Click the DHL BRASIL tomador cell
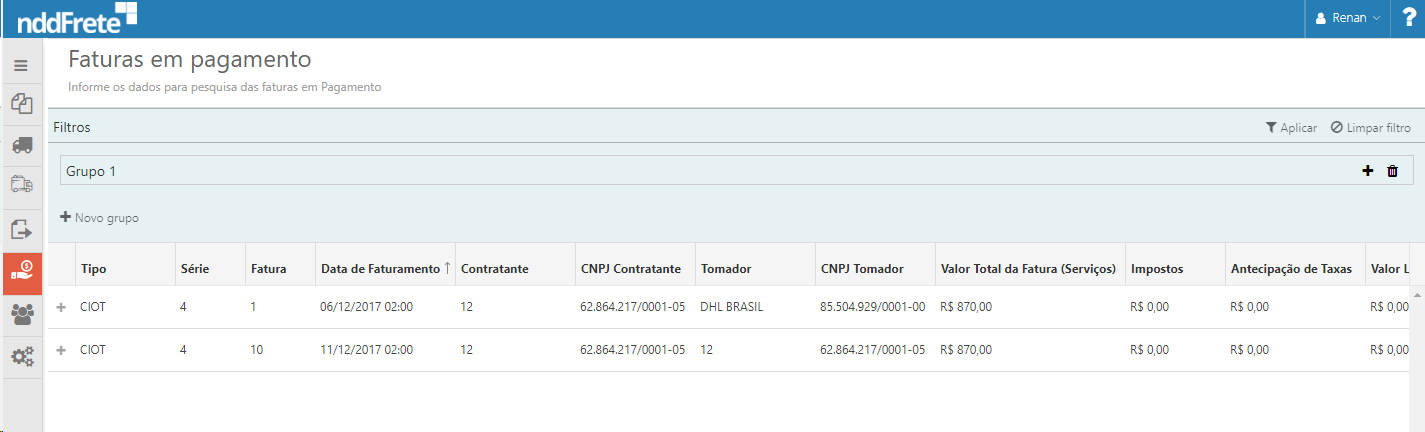This screenshot has height=432, width=1425. [x=732, y=307]
